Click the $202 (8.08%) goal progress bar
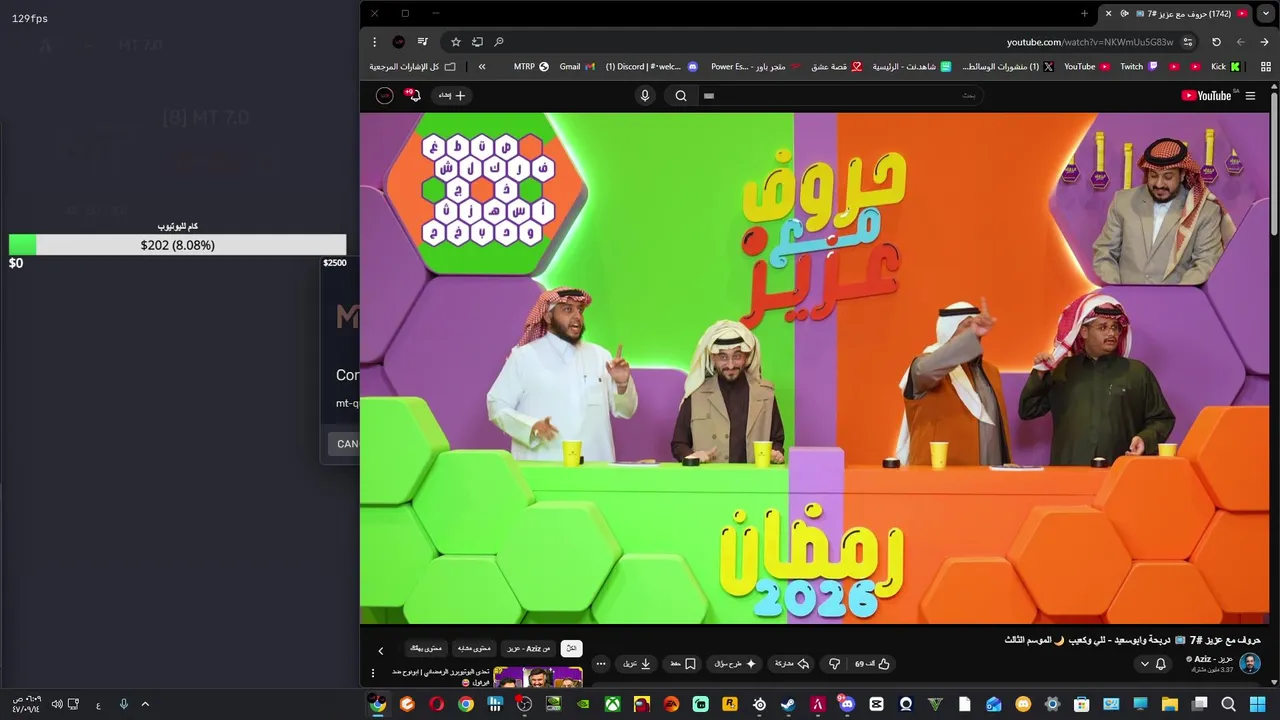Screen dimensions: 1280x720 [178, 245]
